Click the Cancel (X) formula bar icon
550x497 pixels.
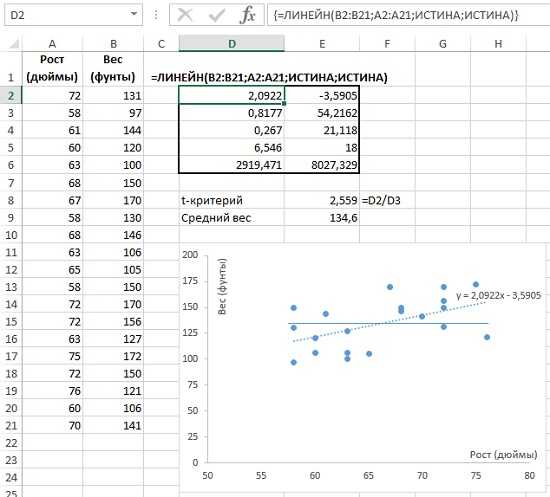pos(185,15)
